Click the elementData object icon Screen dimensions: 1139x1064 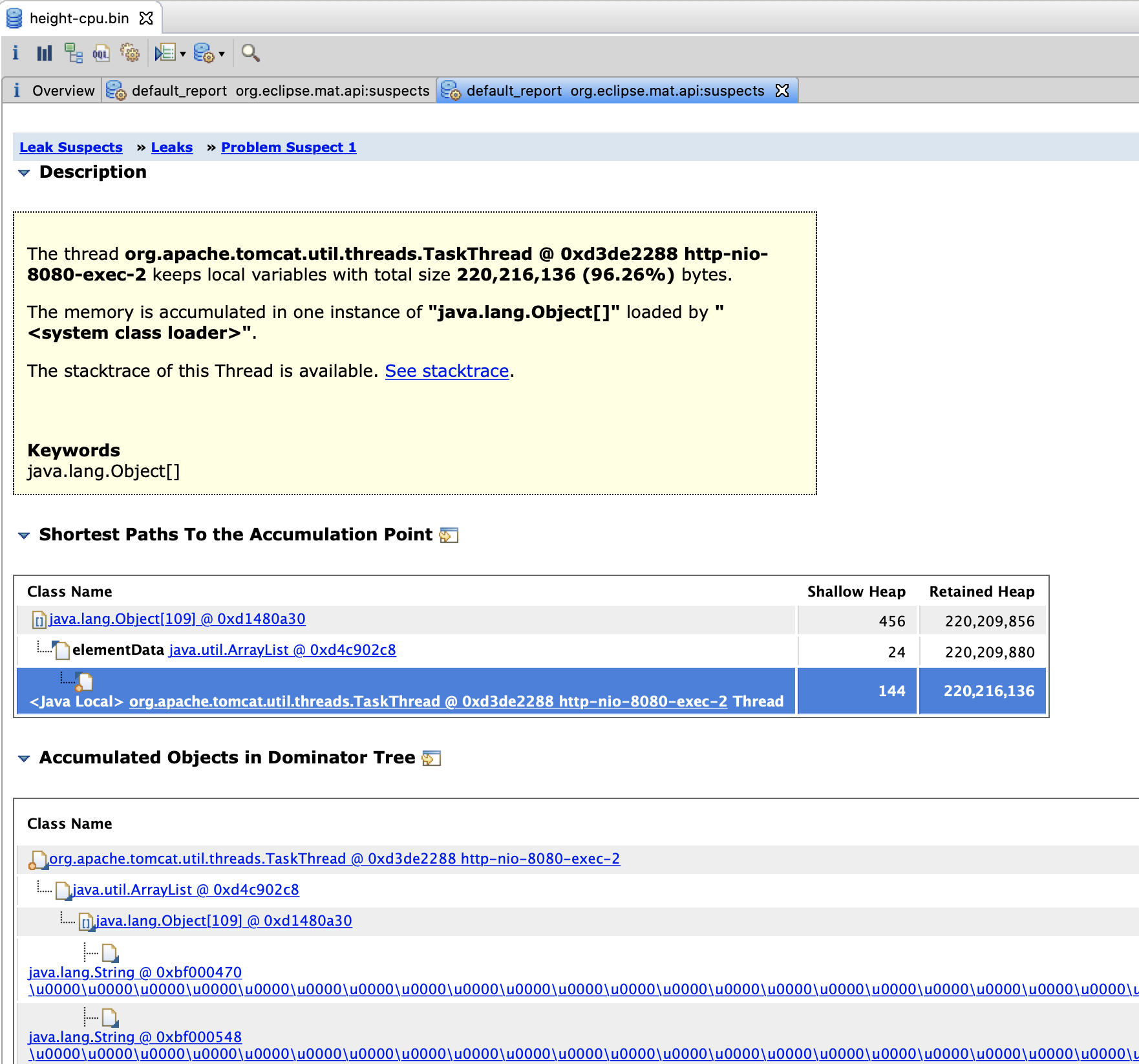[61, 650]
